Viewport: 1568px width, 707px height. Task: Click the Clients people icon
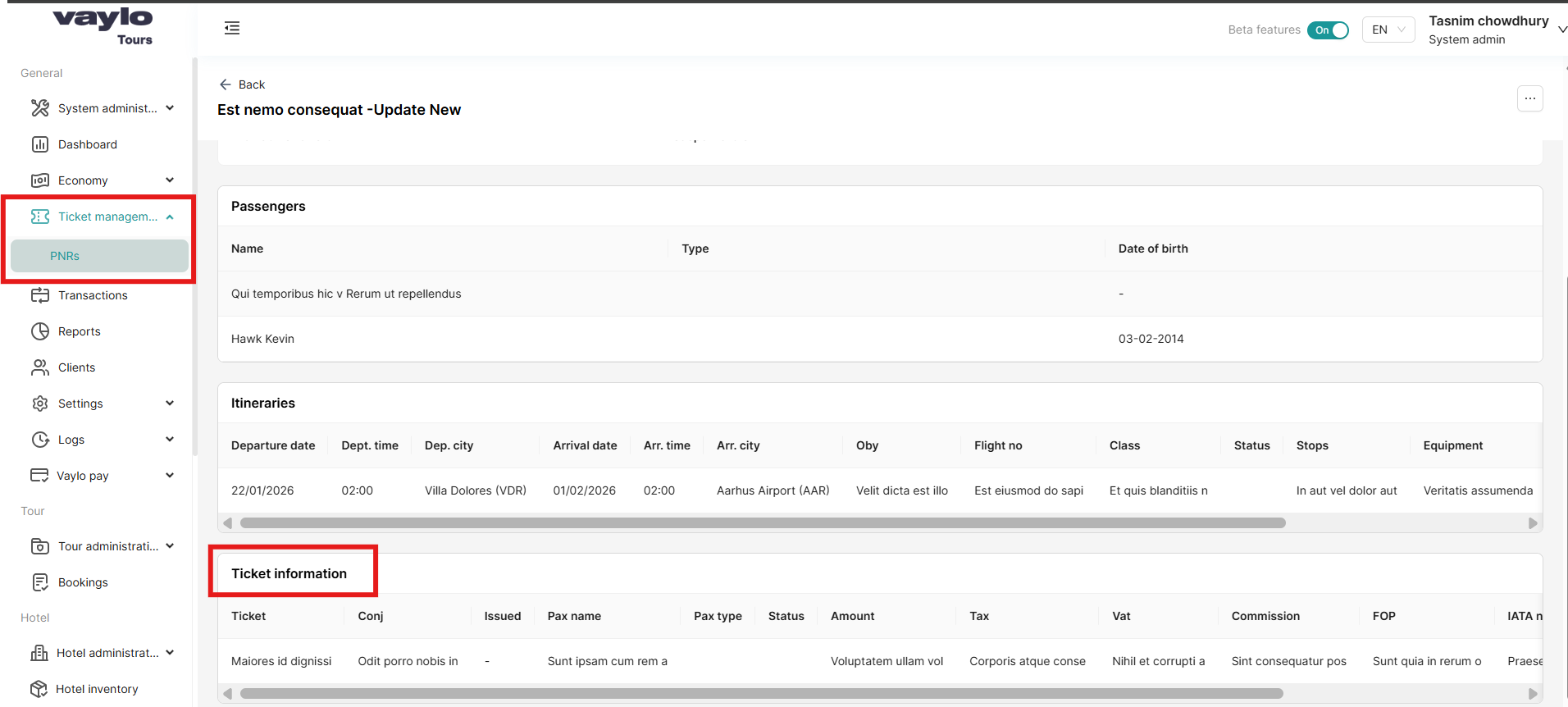(x=39, y=367)
